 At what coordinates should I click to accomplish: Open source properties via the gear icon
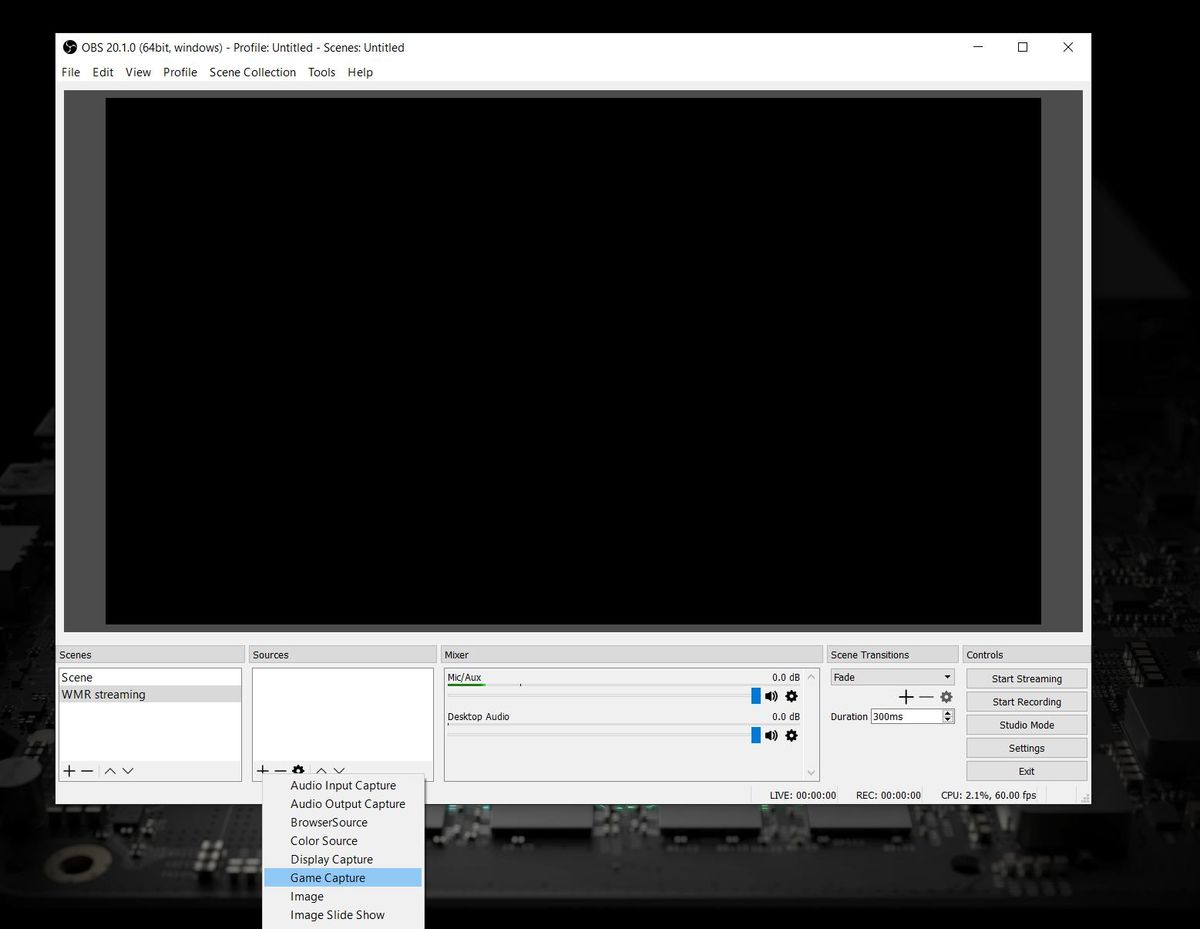click(x=297, y=770)
